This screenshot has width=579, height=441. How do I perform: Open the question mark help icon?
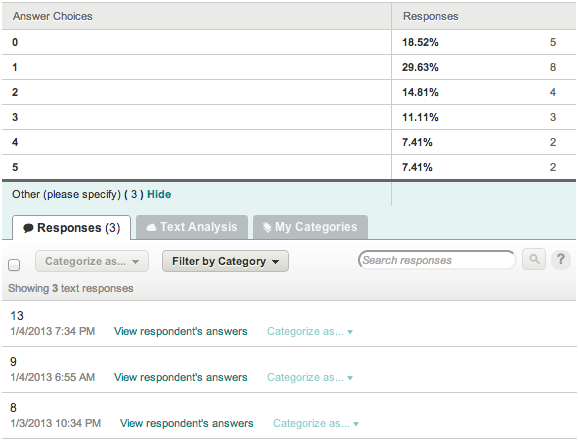561,259
